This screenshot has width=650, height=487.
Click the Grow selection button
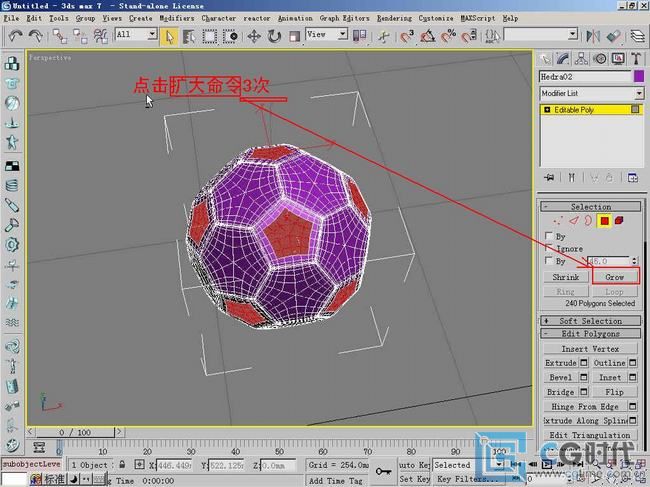pyautogui.click(x=615, y=277)
